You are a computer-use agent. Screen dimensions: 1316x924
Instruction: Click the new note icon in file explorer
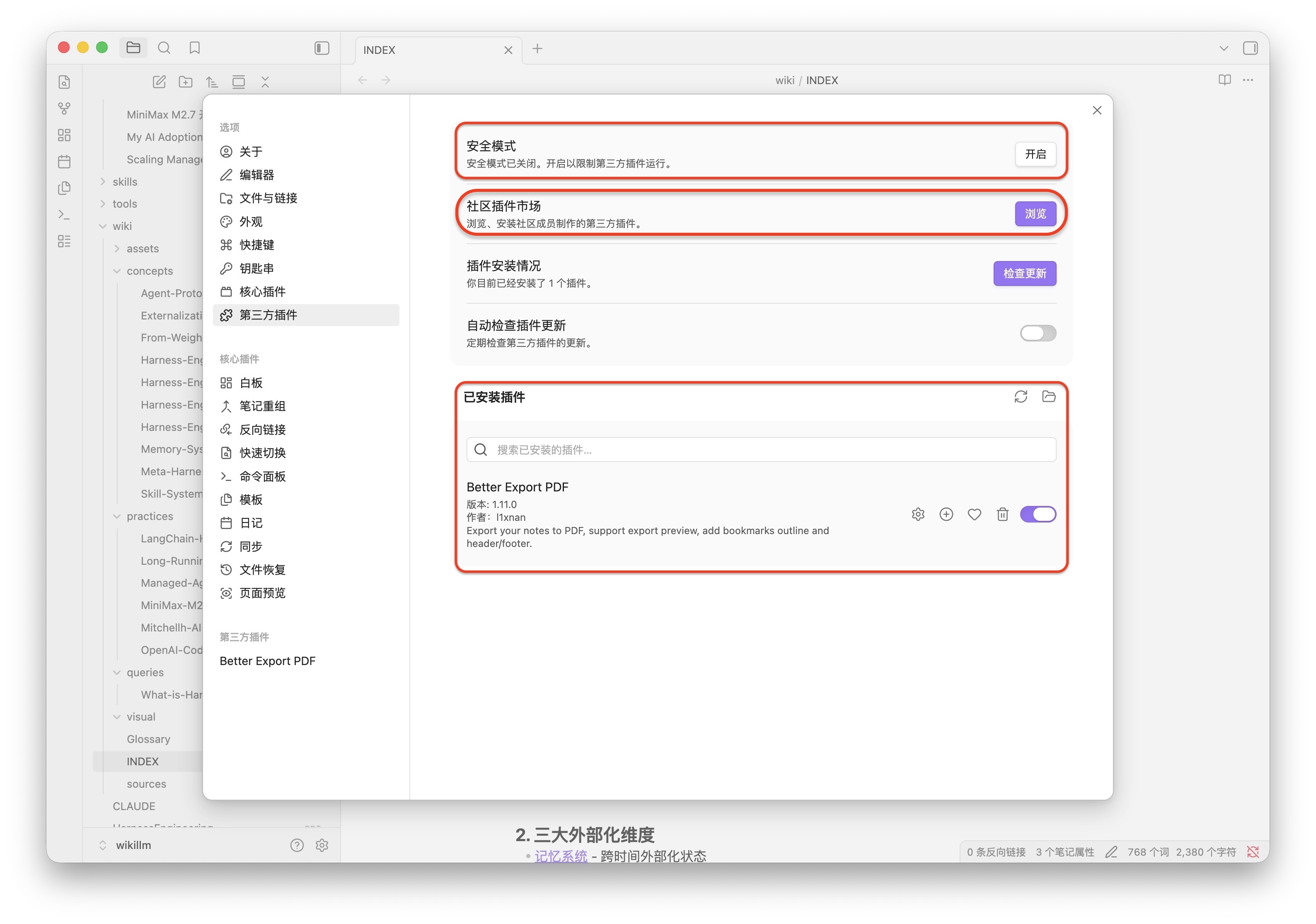(159, 82)
